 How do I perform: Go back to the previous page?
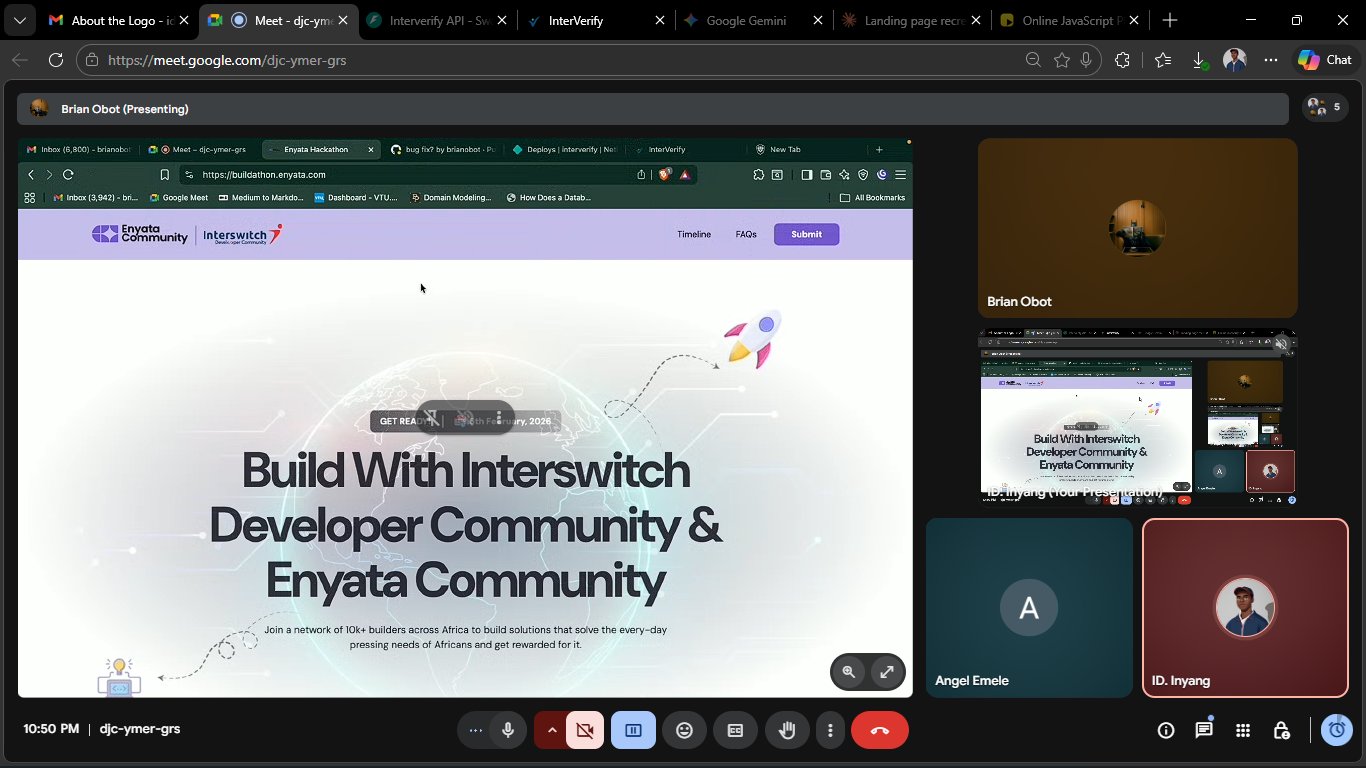(x=20, y=60)
